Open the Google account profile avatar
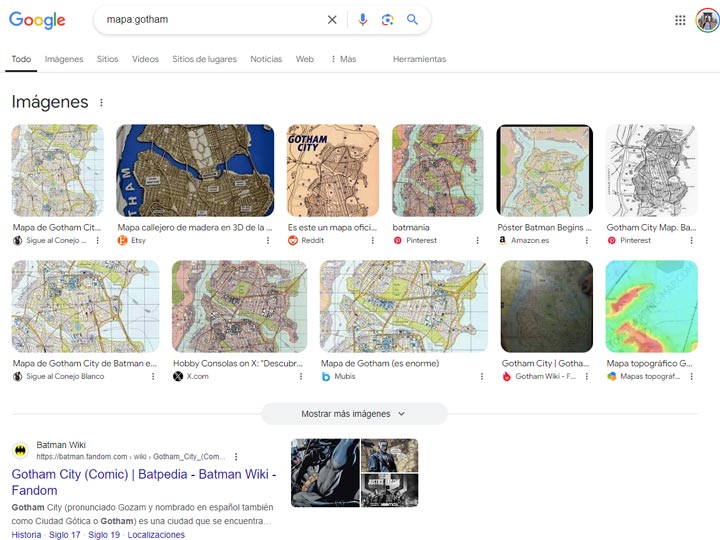720x540 pixels. tap(707, 20)
